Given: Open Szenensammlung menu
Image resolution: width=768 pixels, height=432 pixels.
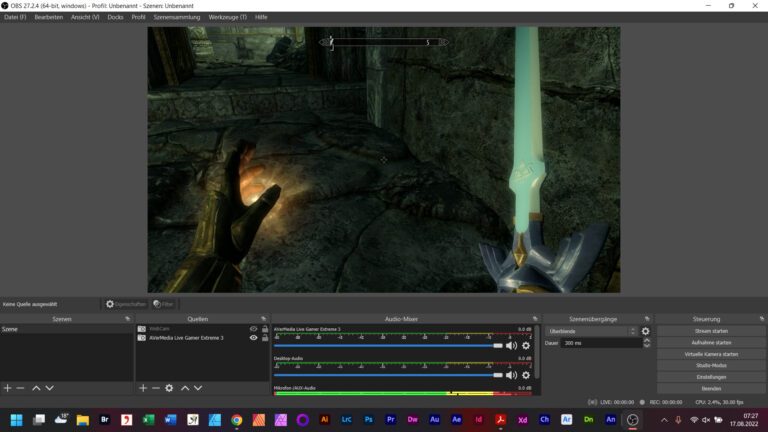Looking at the screenshot, I should pyautogui.click(x=177, y=17).
